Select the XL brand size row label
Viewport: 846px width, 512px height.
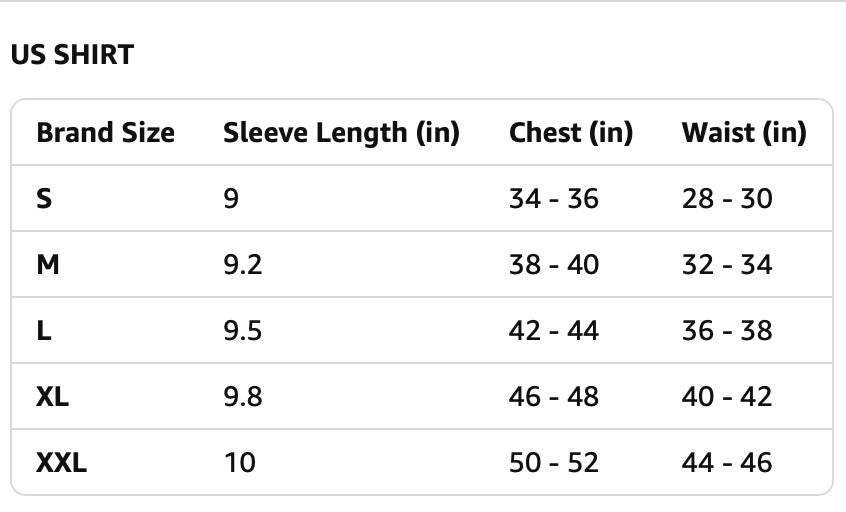(53, 397)
